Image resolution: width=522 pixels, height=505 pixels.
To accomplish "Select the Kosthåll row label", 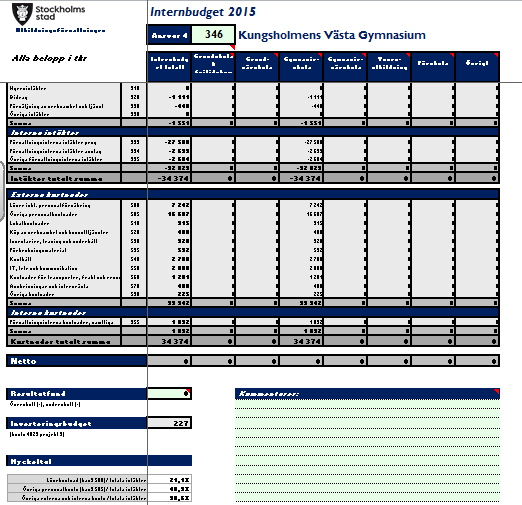I will 21,259.
